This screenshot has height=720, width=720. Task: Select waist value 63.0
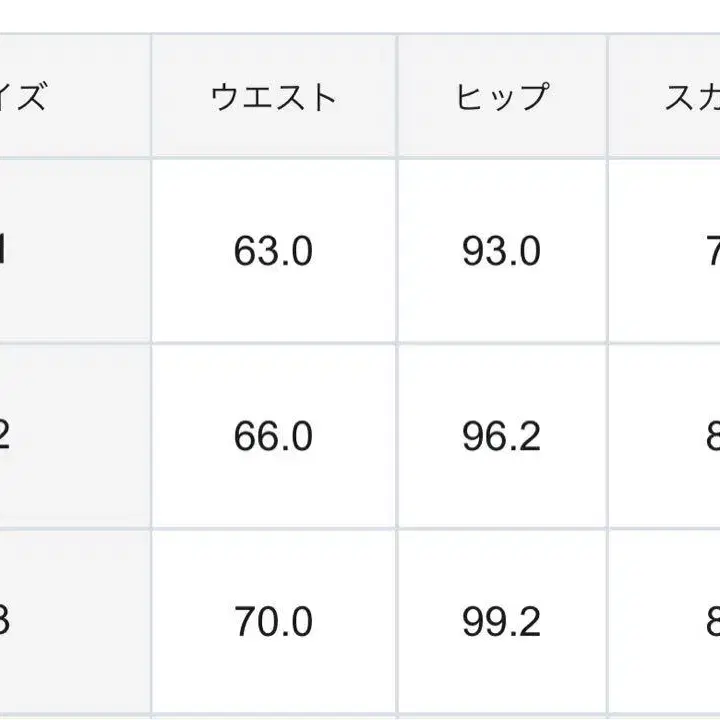click(273, 251)
